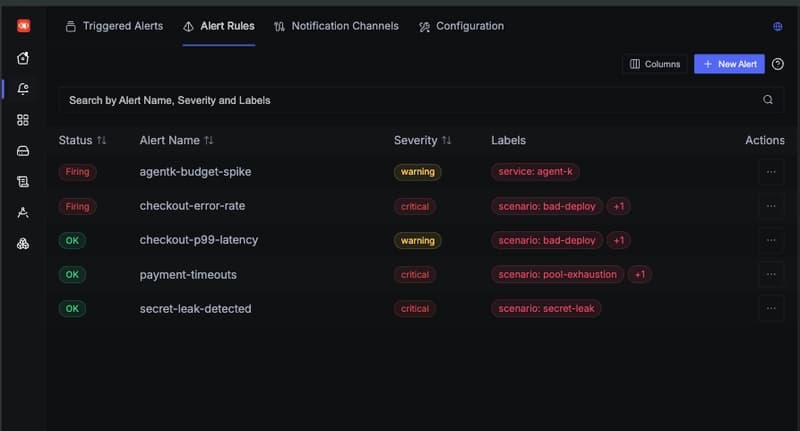Click the scenario: secret-leak label
This screenshot has height=431, width=800.
(546, 309)
